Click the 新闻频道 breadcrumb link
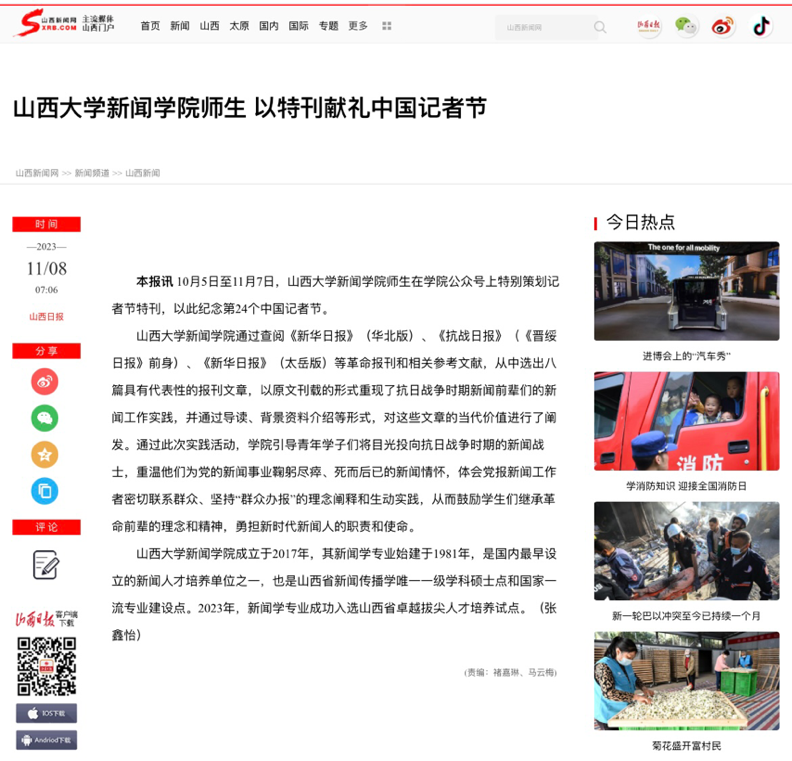This screenshot has height=761, width=792. (92, 173)
